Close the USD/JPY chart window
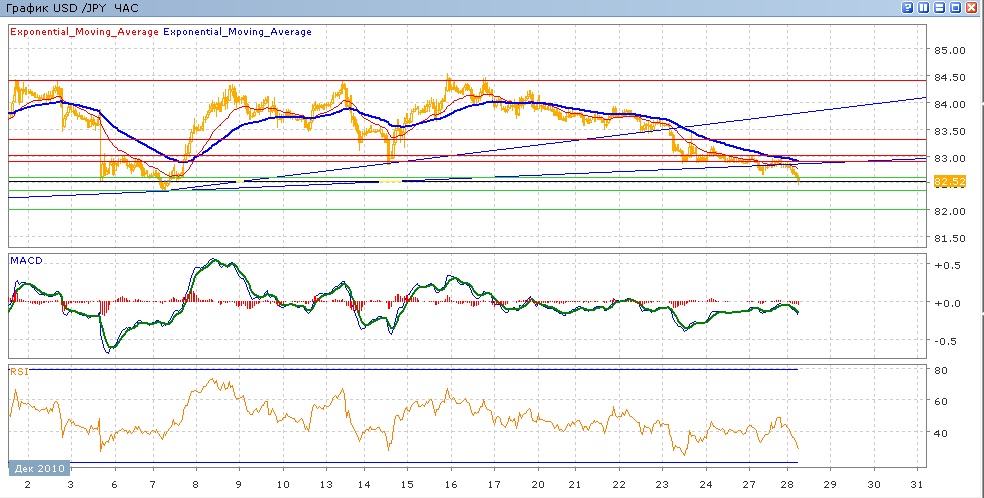The height and width of the screenshot is (498, 984). coord(972,8)
